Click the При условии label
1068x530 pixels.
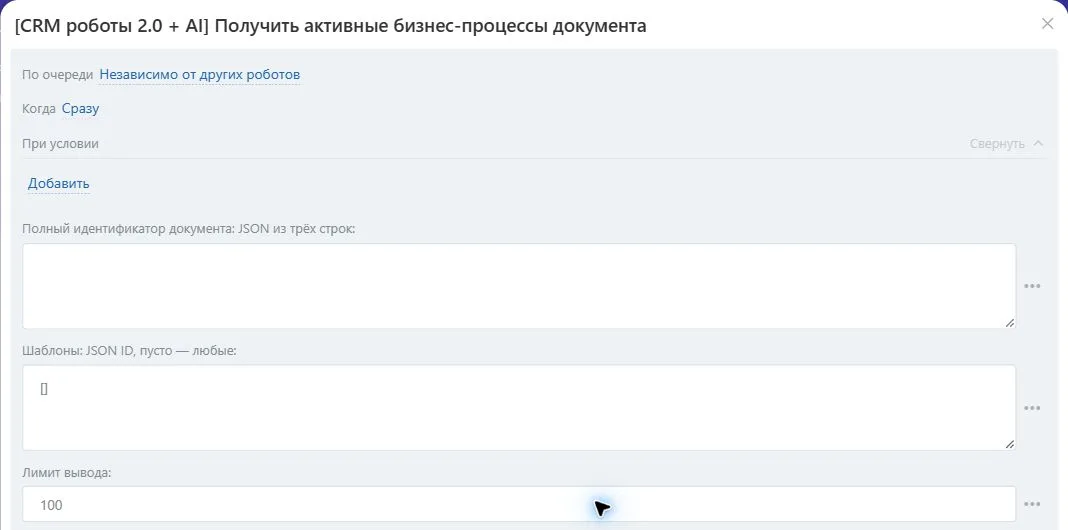(x=61, y=144)
